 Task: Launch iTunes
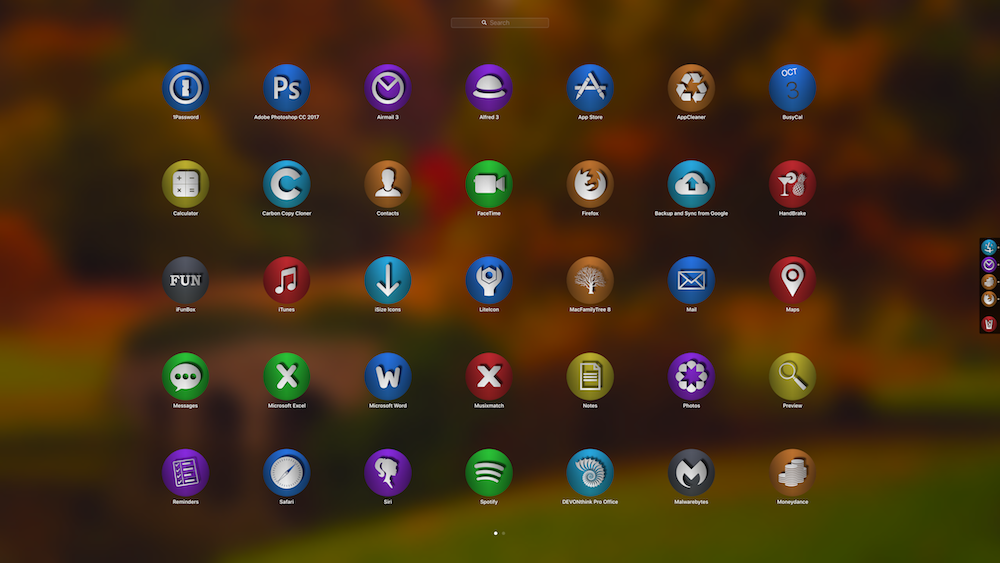286,281
